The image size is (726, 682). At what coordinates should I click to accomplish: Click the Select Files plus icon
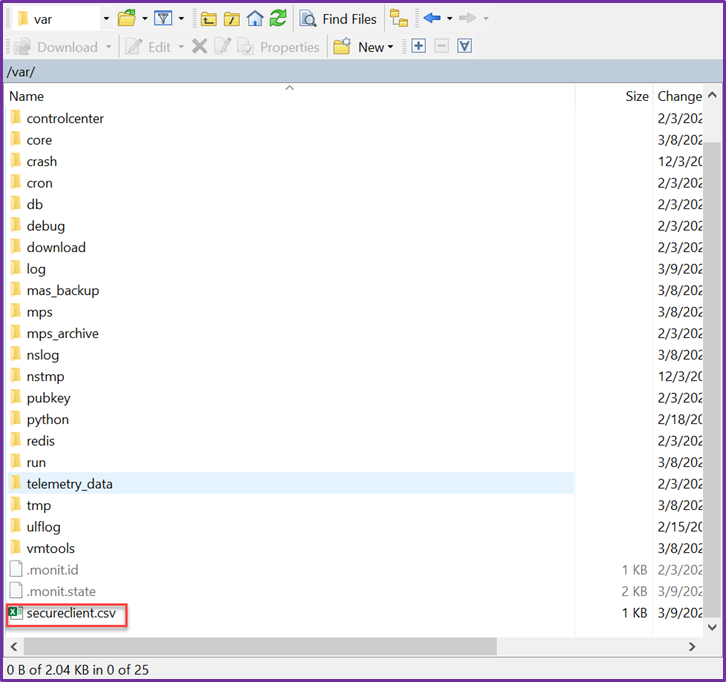(419, 46)
